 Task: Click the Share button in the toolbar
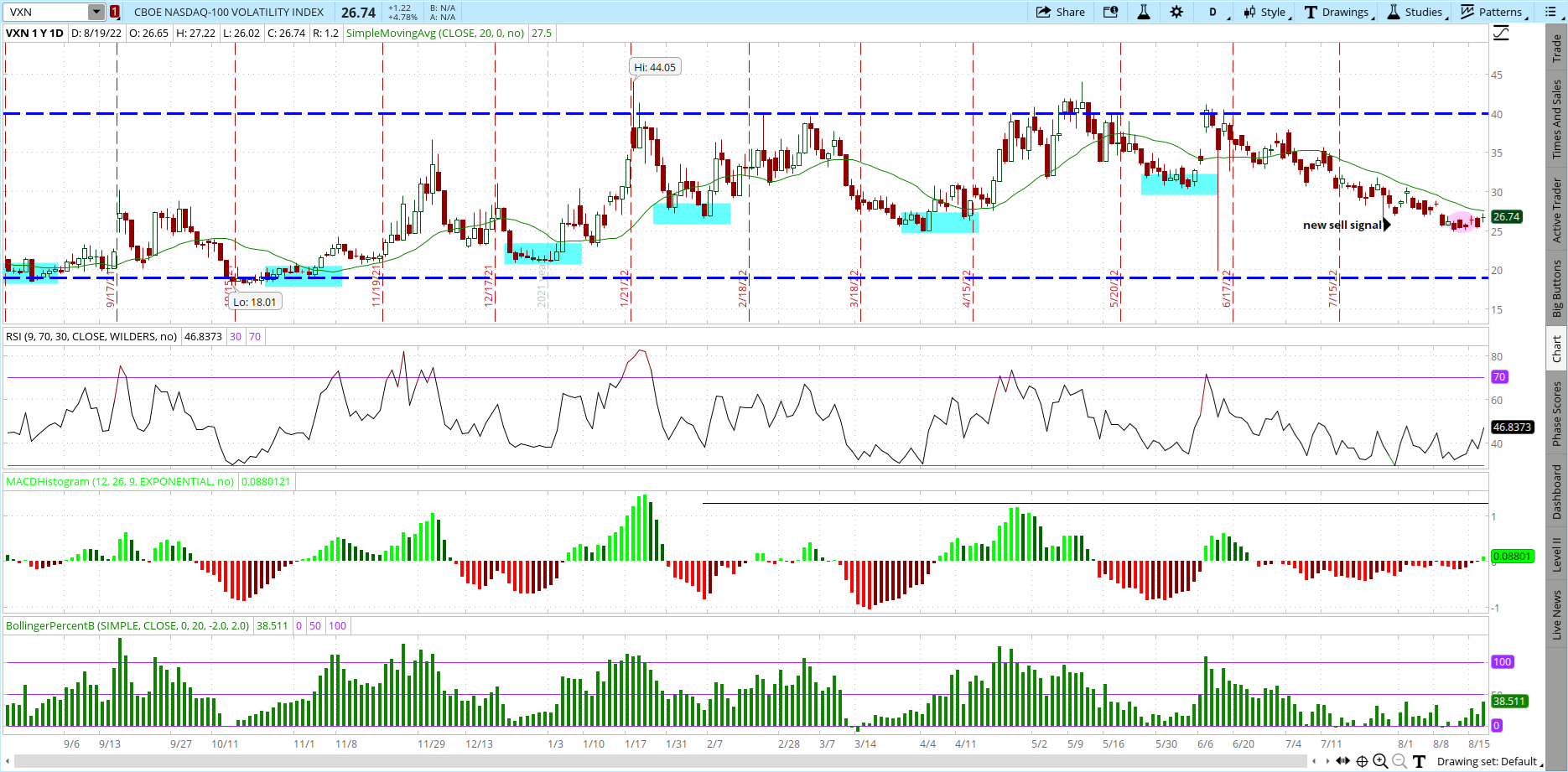click(1061, 12)
